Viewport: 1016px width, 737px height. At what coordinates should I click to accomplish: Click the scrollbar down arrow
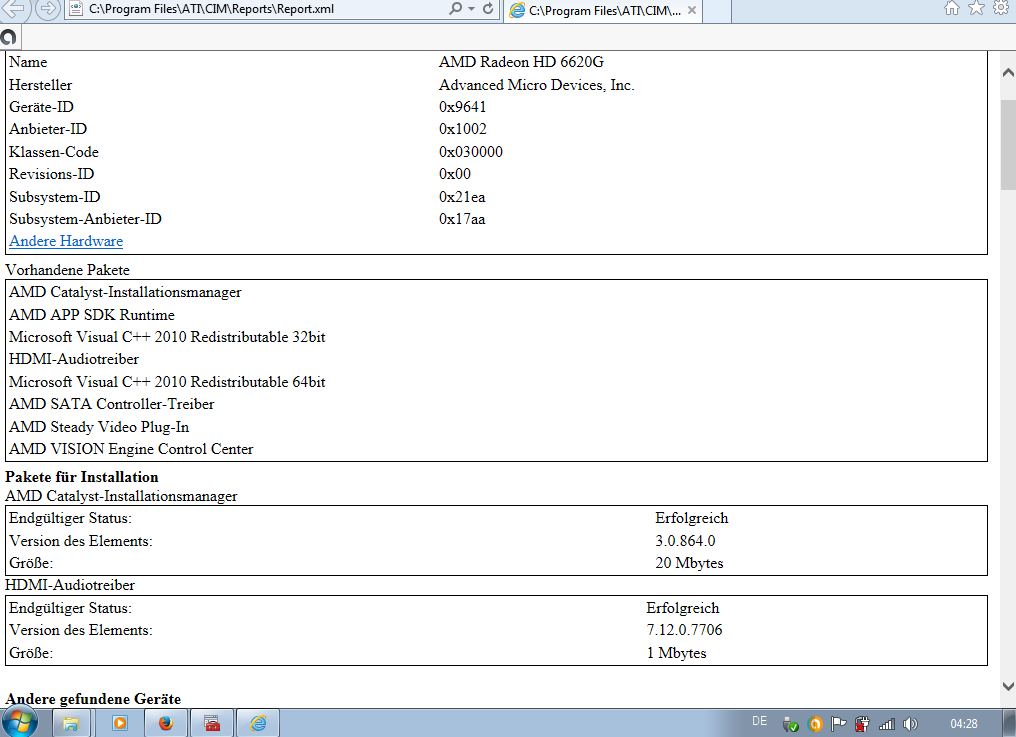click(1008, 686)
